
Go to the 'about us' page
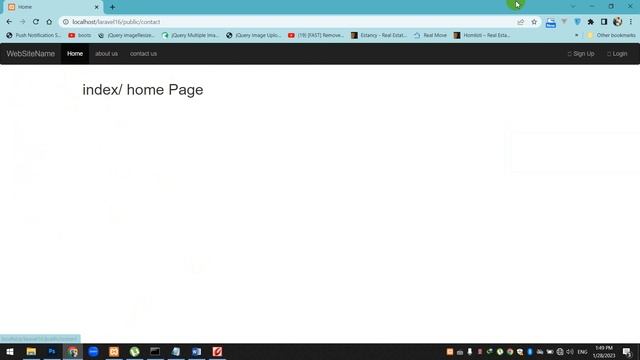click(106, 53)
